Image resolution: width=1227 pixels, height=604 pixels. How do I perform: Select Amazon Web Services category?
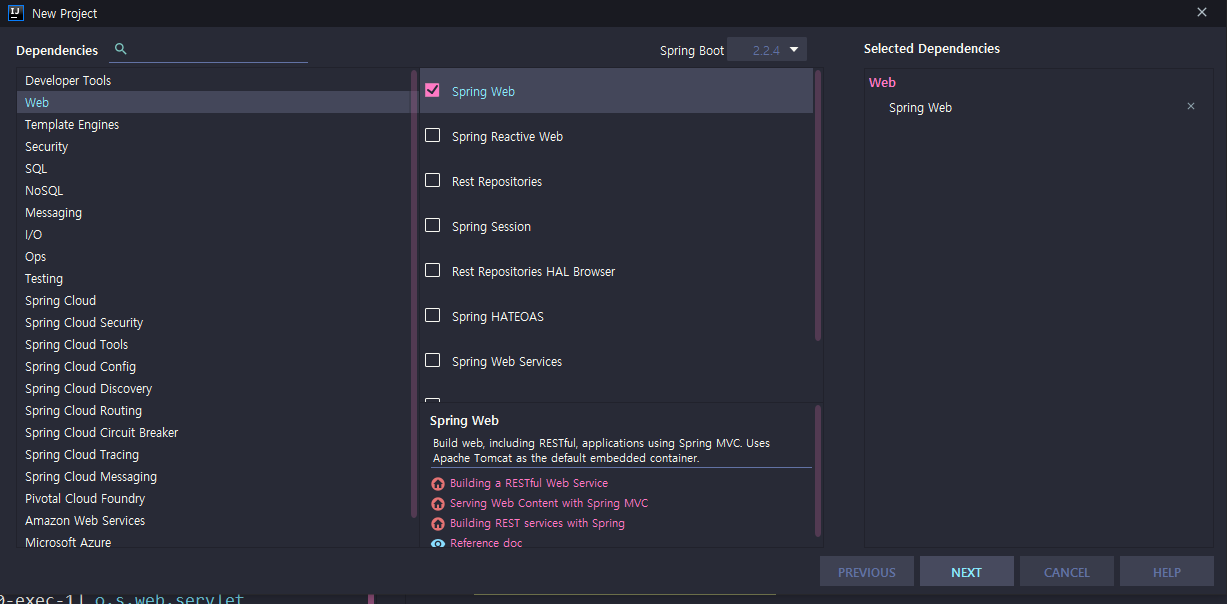point(213,520)
